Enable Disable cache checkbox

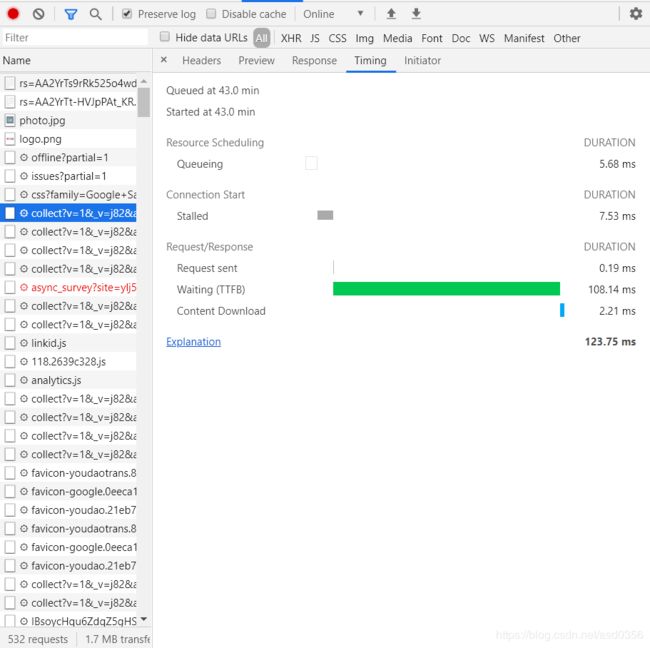point(211,14)
